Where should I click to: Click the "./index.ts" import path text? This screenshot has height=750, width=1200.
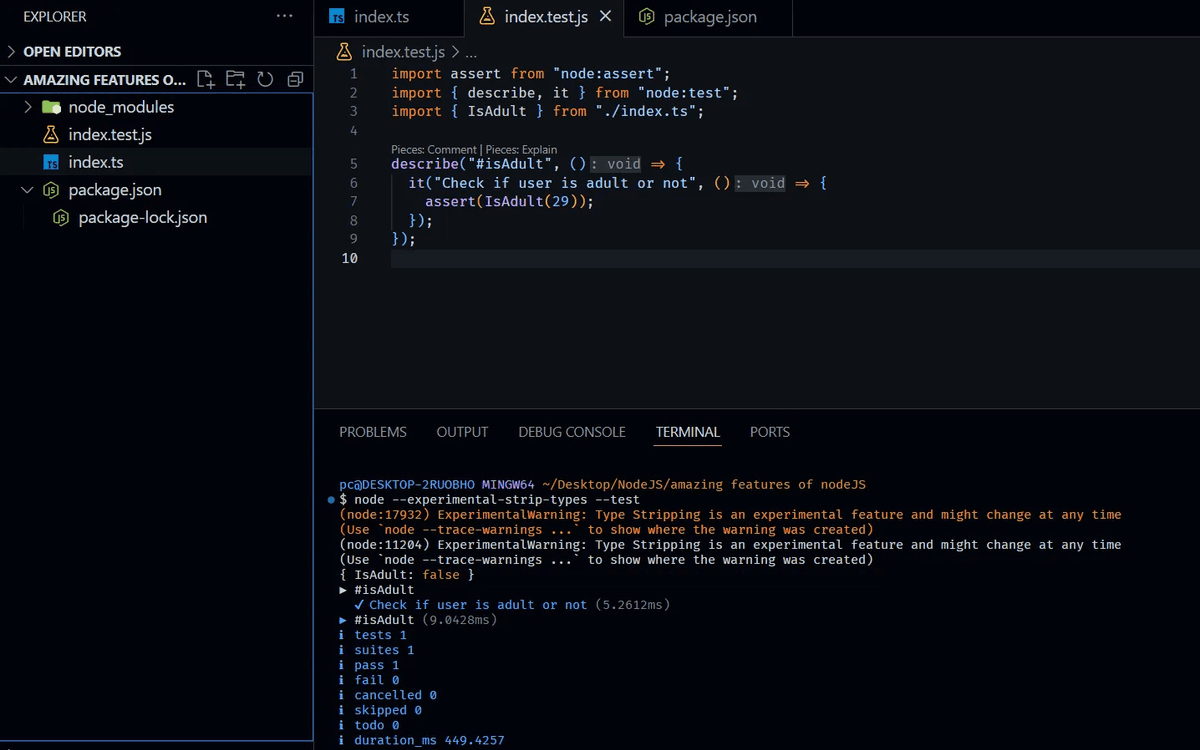[x=646, y=111]
